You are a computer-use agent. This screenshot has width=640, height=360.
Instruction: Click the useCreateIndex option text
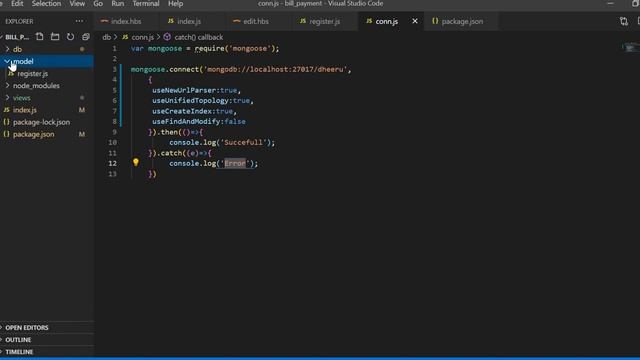182,111
